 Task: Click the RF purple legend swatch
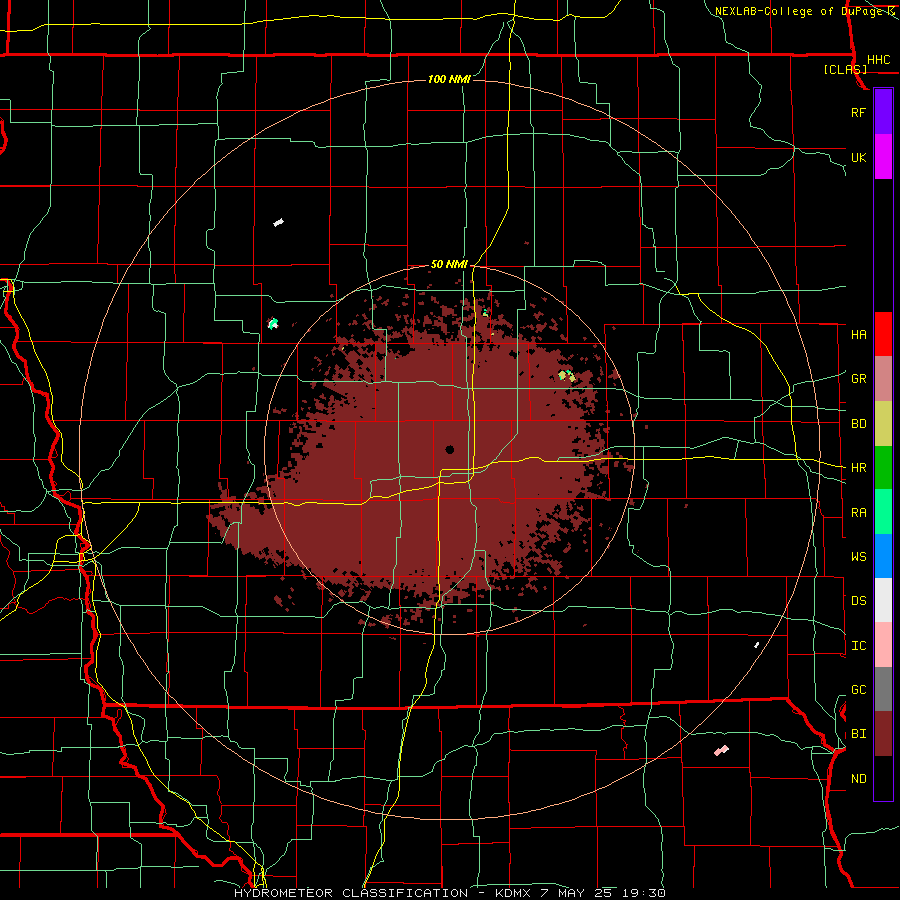tap(883, 112)
